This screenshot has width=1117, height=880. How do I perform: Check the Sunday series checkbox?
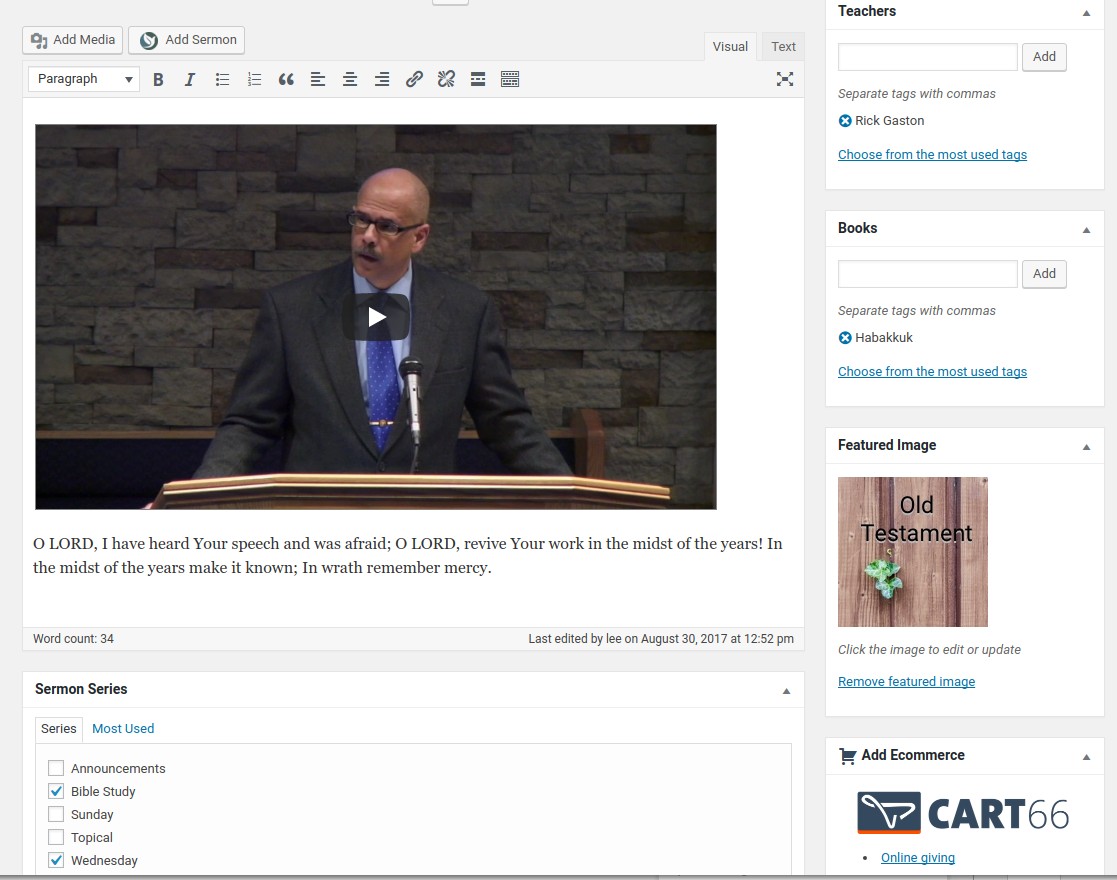(x=56, y=814)
